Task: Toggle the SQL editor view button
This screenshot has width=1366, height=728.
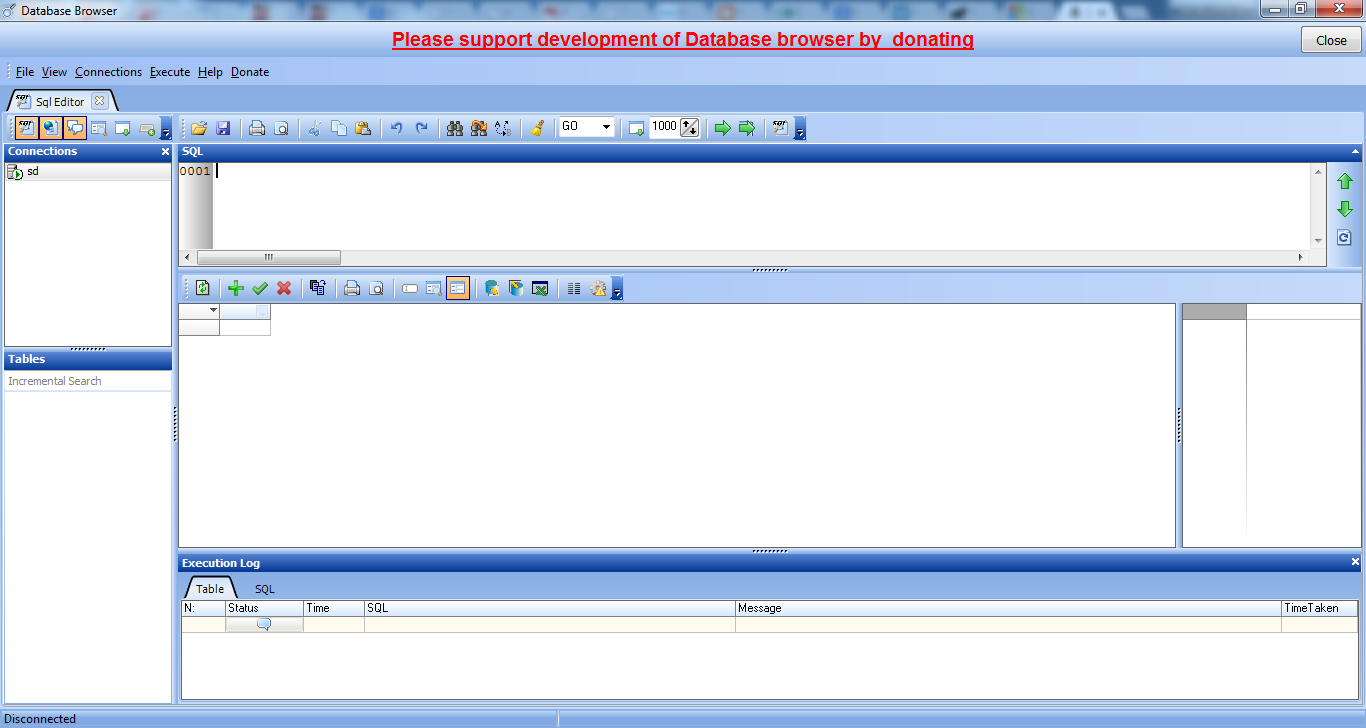Action: point(26,128)
